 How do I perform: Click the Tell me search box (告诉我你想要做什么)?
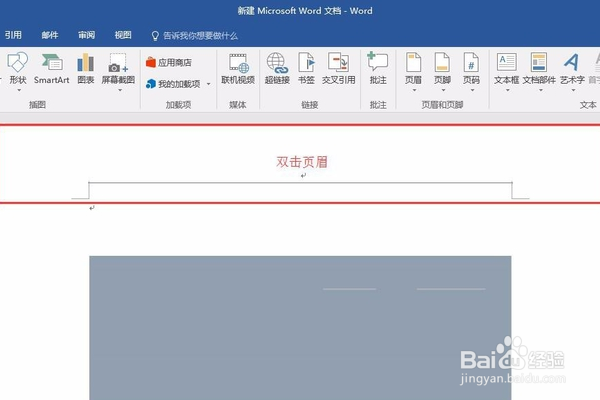click(200, 36)
